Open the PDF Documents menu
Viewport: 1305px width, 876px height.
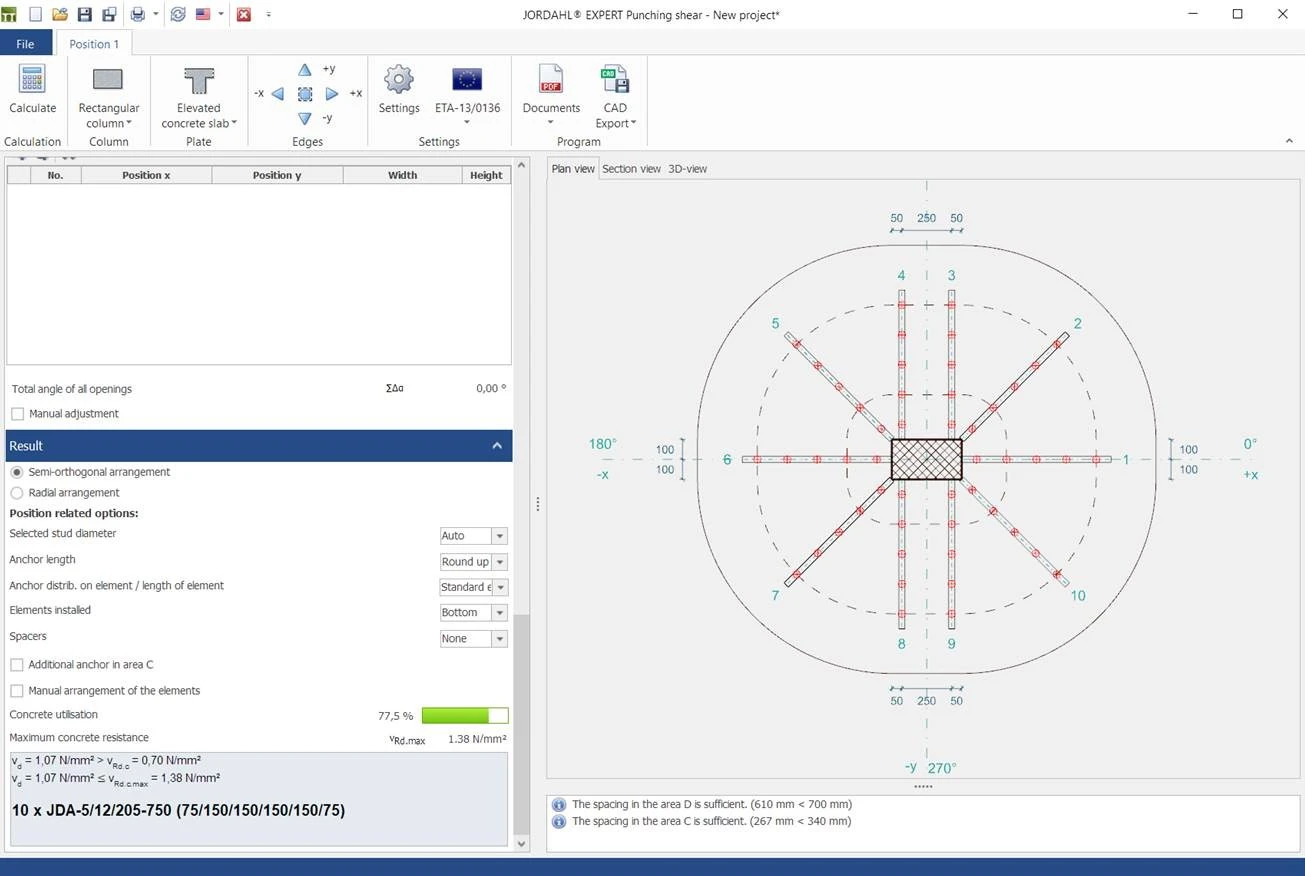[x=551, y=97]
